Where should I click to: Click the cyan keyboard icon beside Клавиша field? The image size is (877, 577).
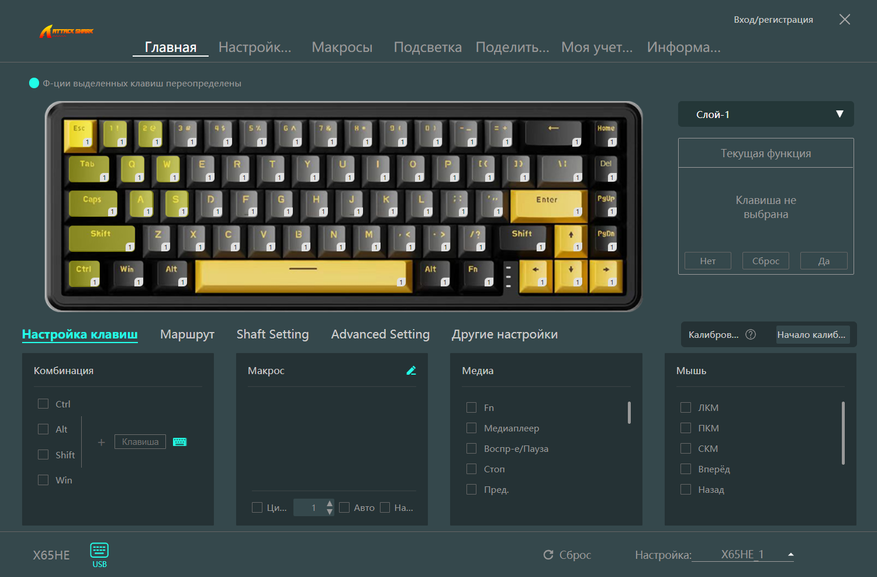[x=180, y=442]
